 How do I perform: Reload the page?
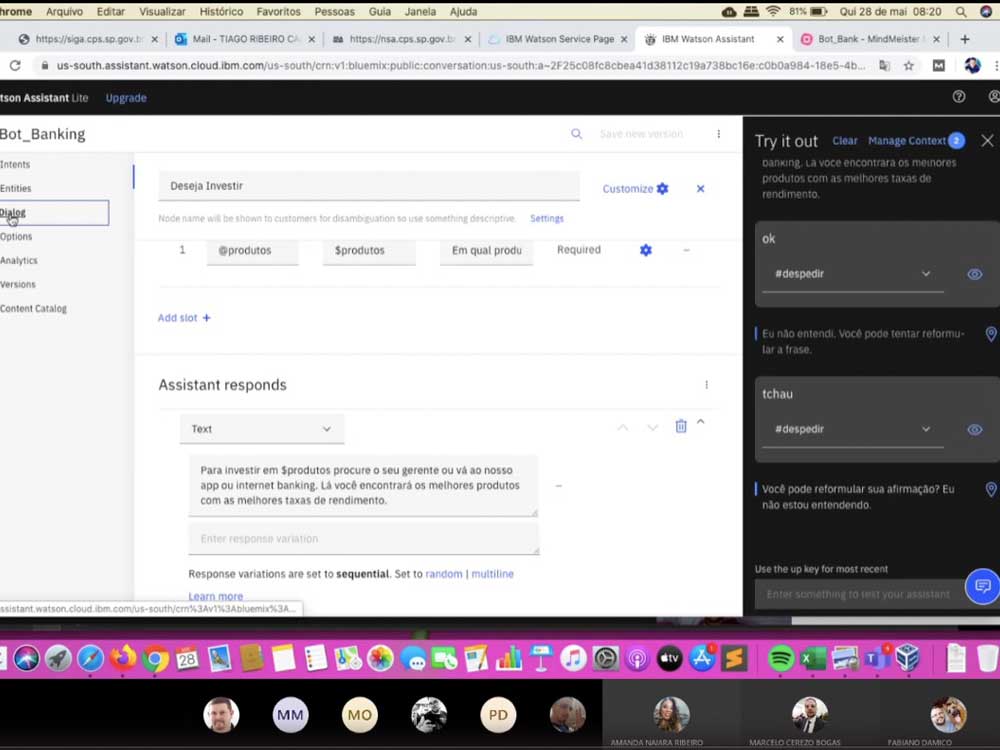[x=15, y=65]
